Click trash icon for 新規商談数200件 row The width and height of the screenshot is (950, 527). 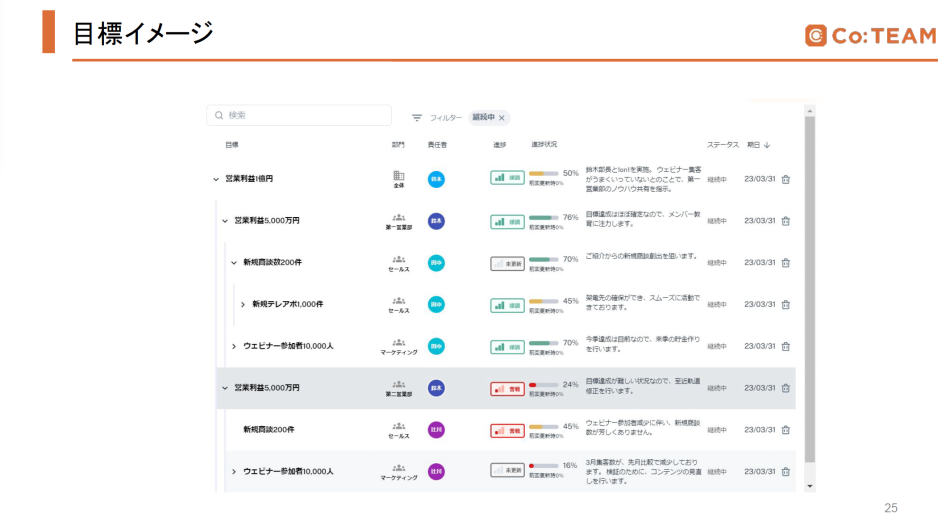tap(785, 263)
